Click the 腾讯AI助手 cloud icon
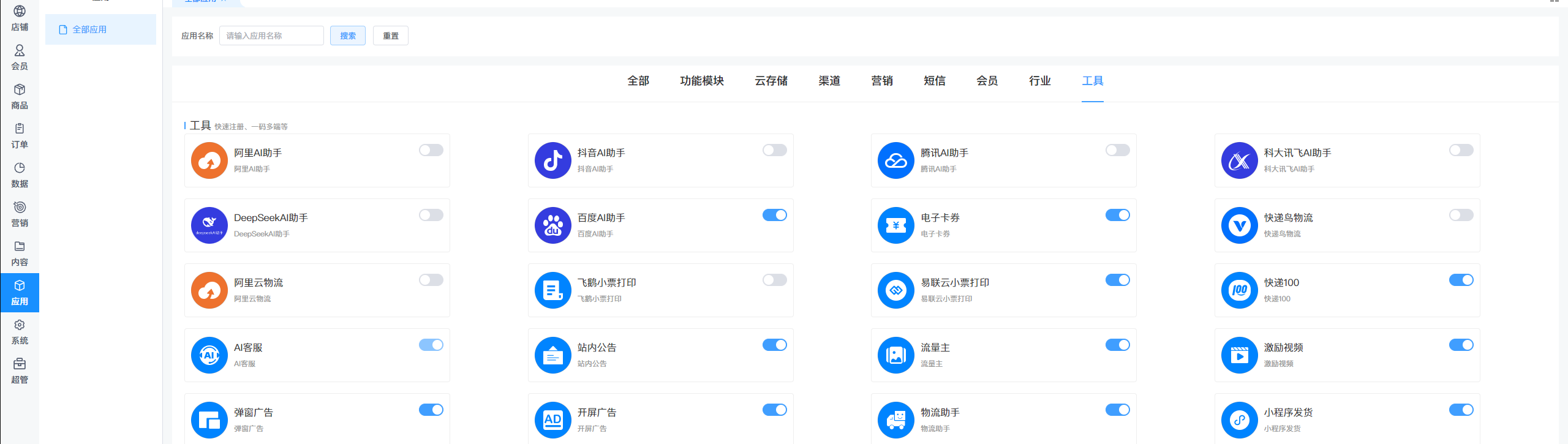This screenshot has width=1568, height=444. tap(896, 160)
